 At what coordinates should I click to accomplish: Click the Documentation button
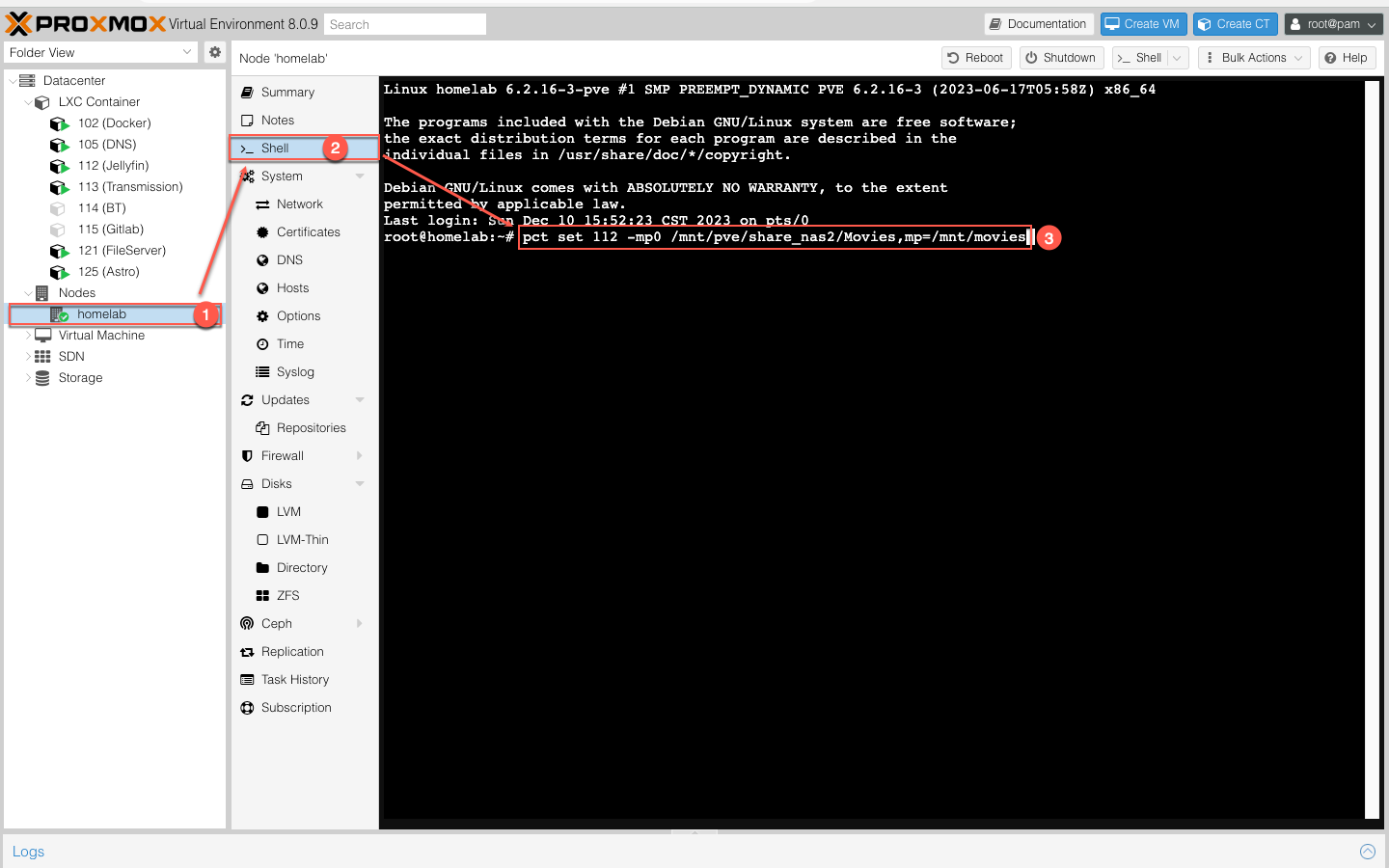1038,24
